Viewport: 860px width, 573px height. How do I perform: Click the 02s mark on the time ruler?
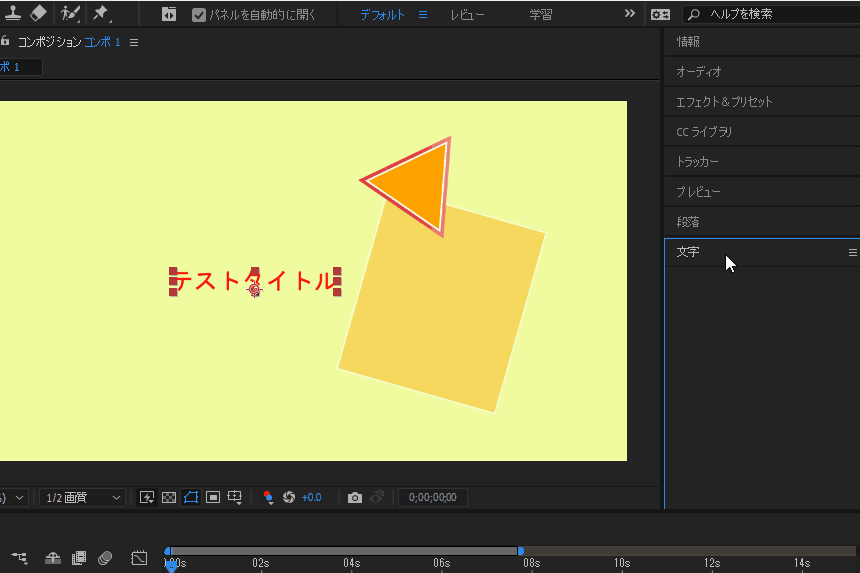pos(261,563)
